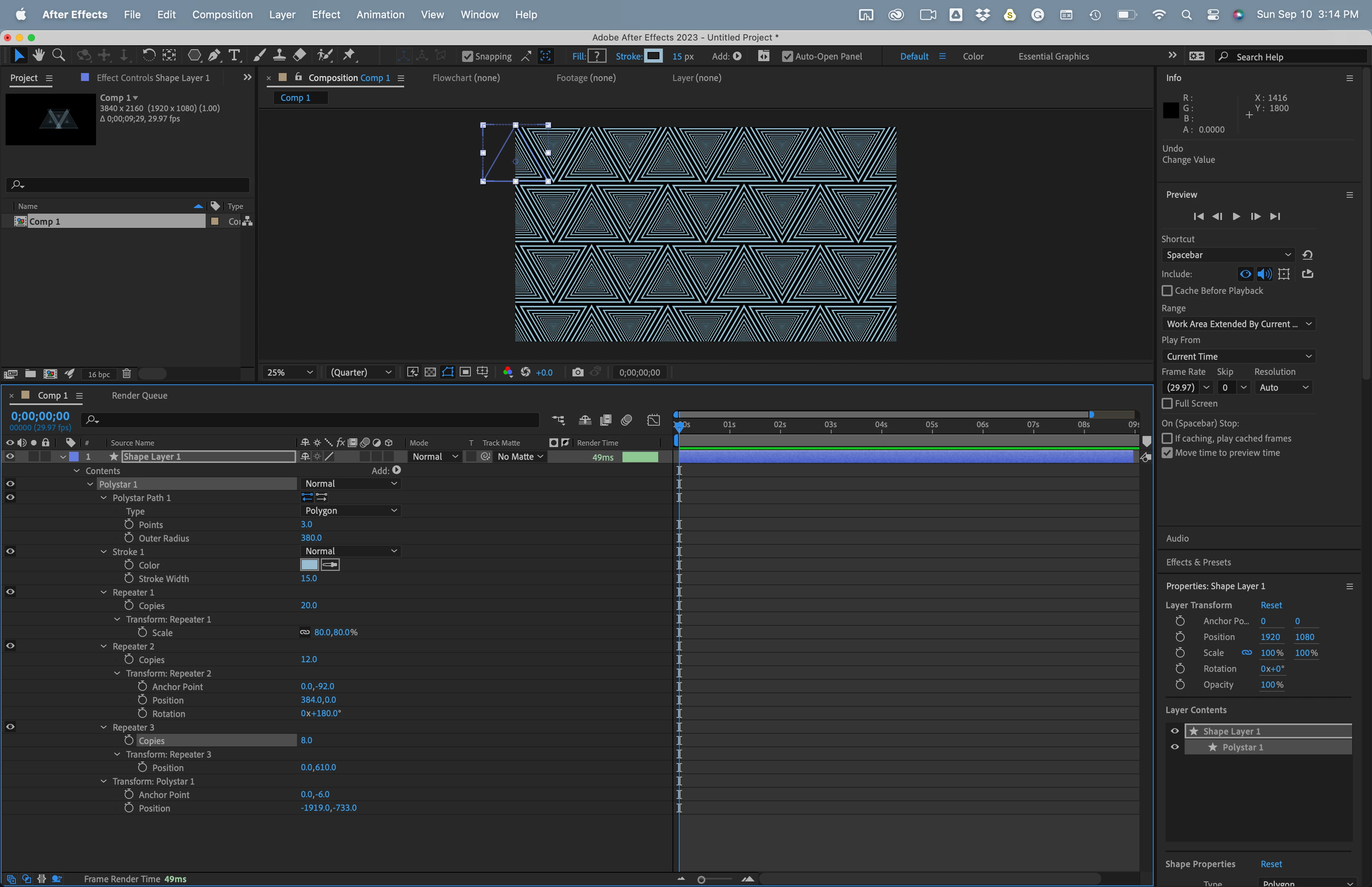Select the Hand tool

(x=39, y=55)
